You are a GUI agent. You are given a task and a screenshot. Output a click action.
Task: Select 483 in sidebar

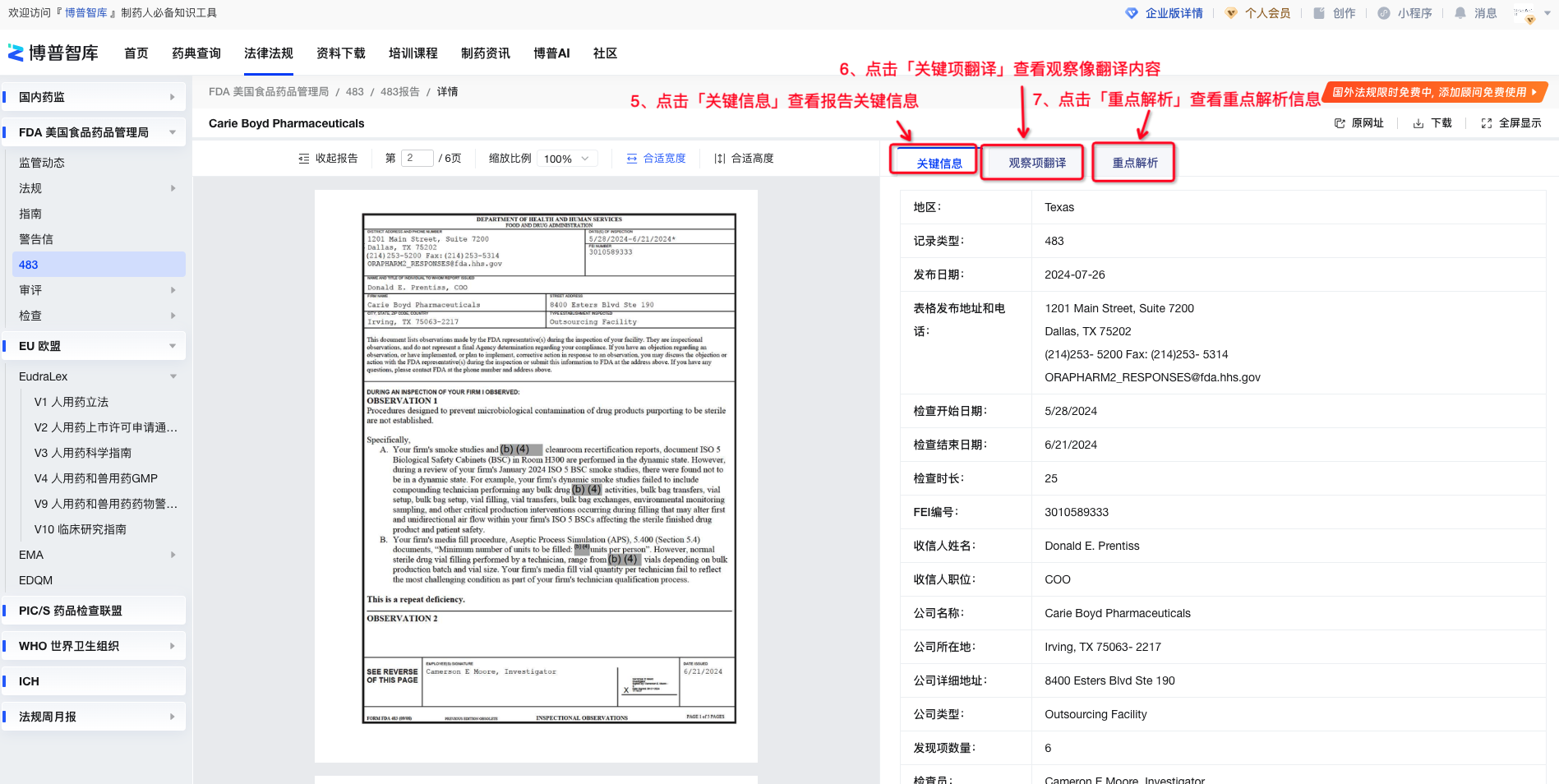tap(99, 265)
